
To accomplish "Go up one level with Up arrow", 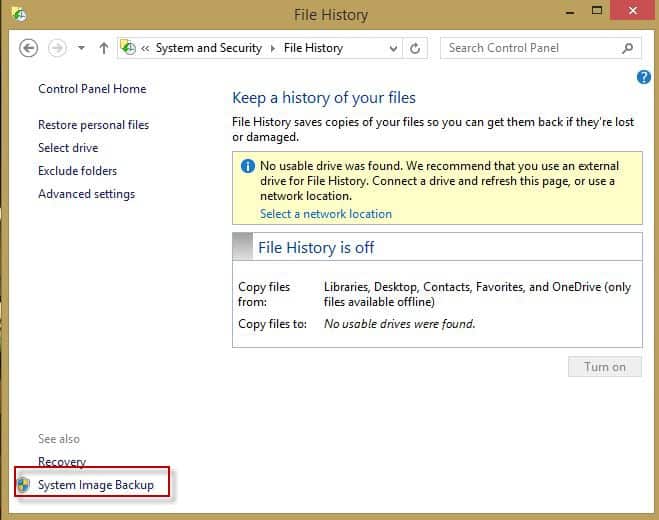I will (x=103, y=48).
